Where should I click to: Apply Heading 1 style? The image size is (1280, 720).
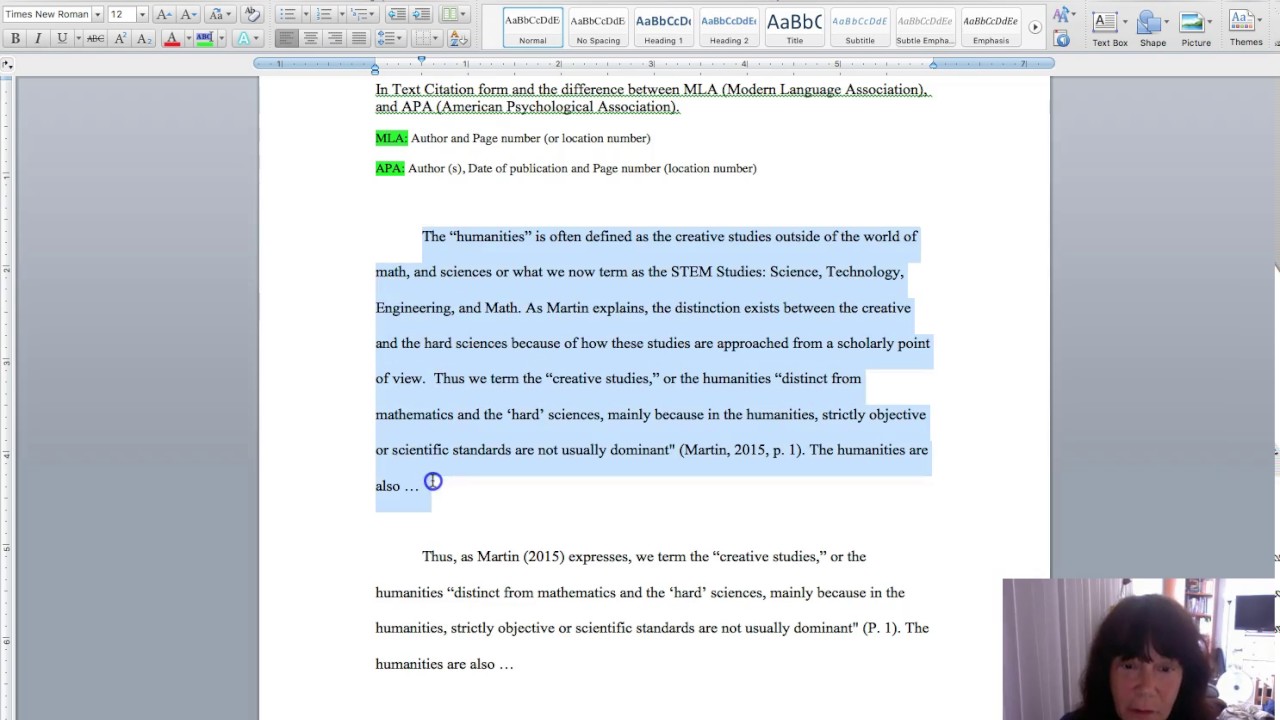[x=663, y=27]
